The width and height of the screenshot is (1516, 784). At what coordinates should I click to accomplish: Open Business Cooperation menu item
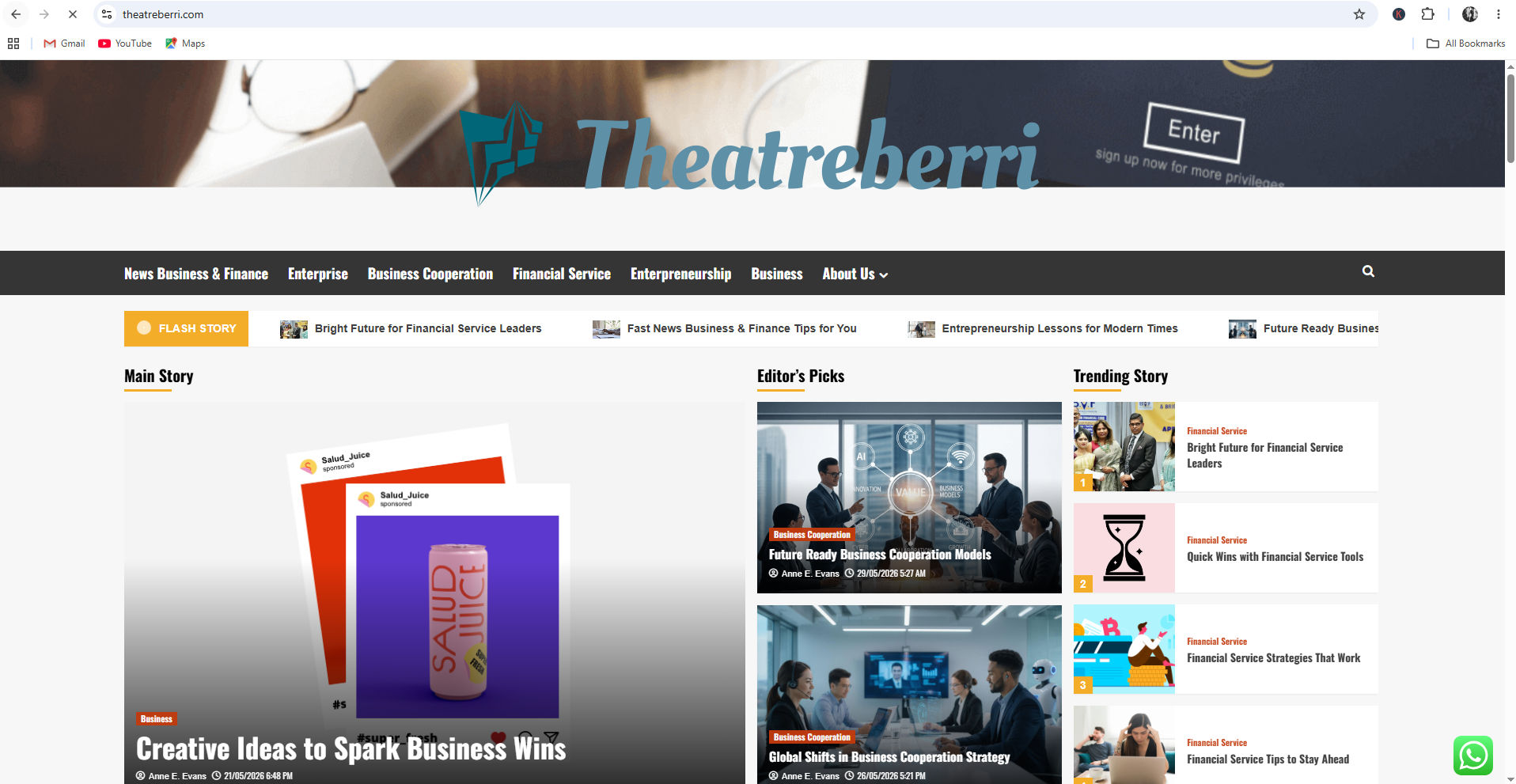coord(430,274)
